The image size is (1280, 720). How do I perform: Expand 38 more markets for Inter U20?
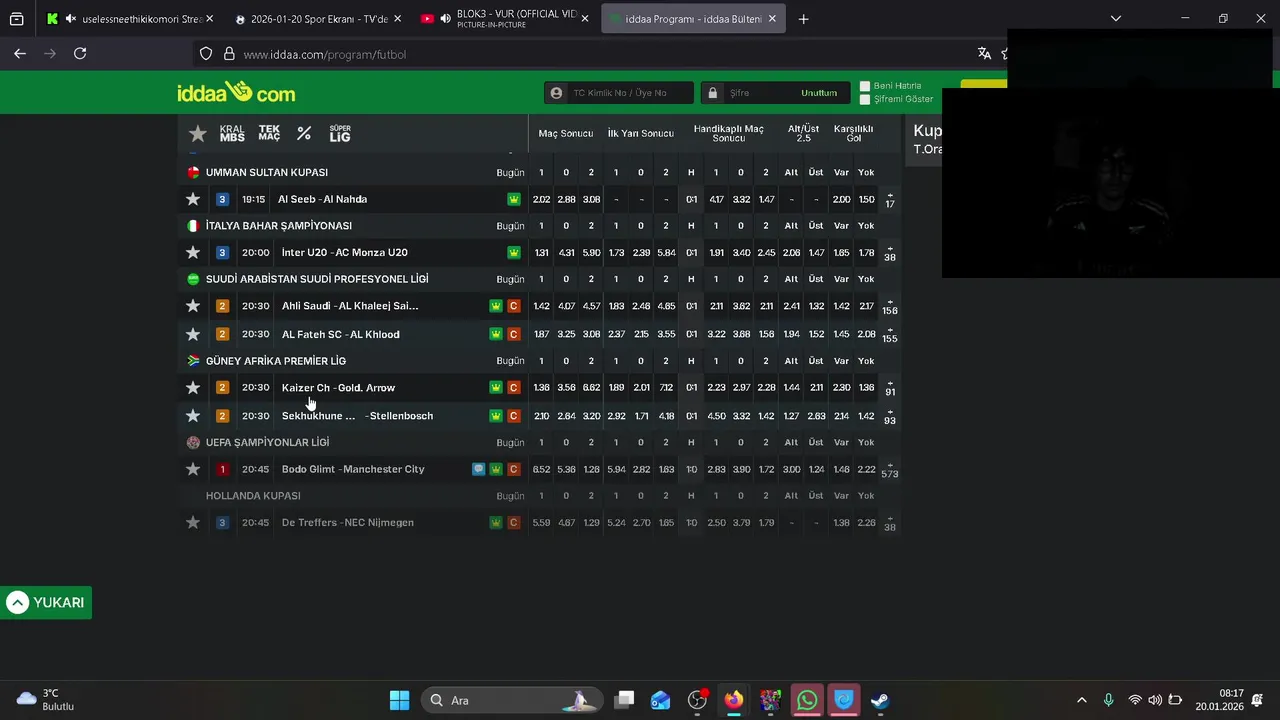coord(890,253)
